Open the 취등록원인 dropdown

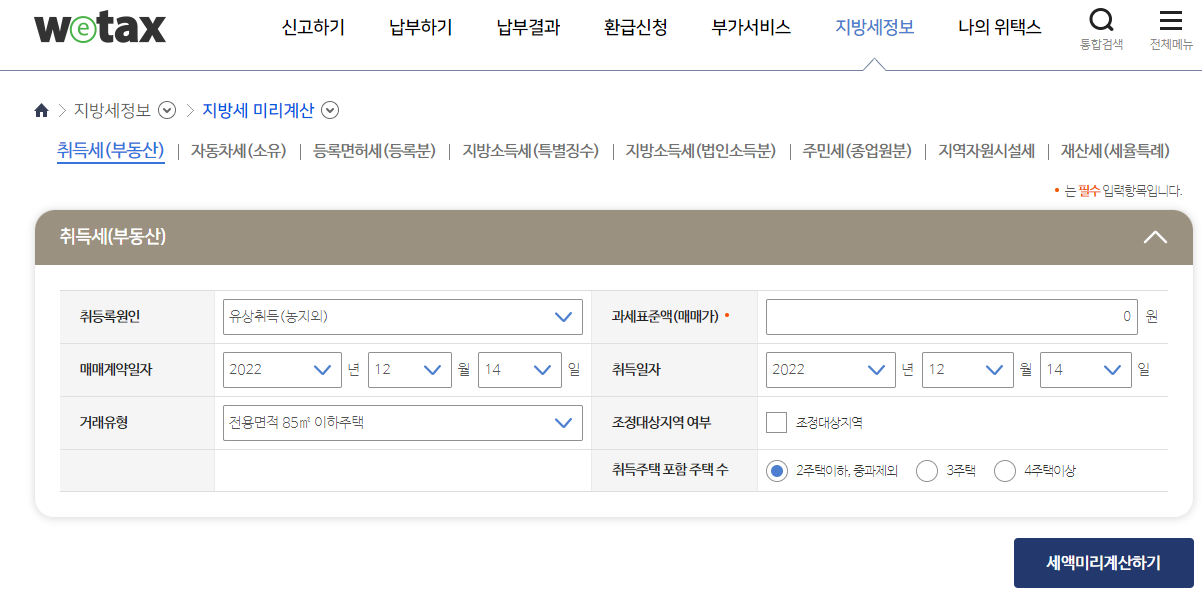point(402,316)
